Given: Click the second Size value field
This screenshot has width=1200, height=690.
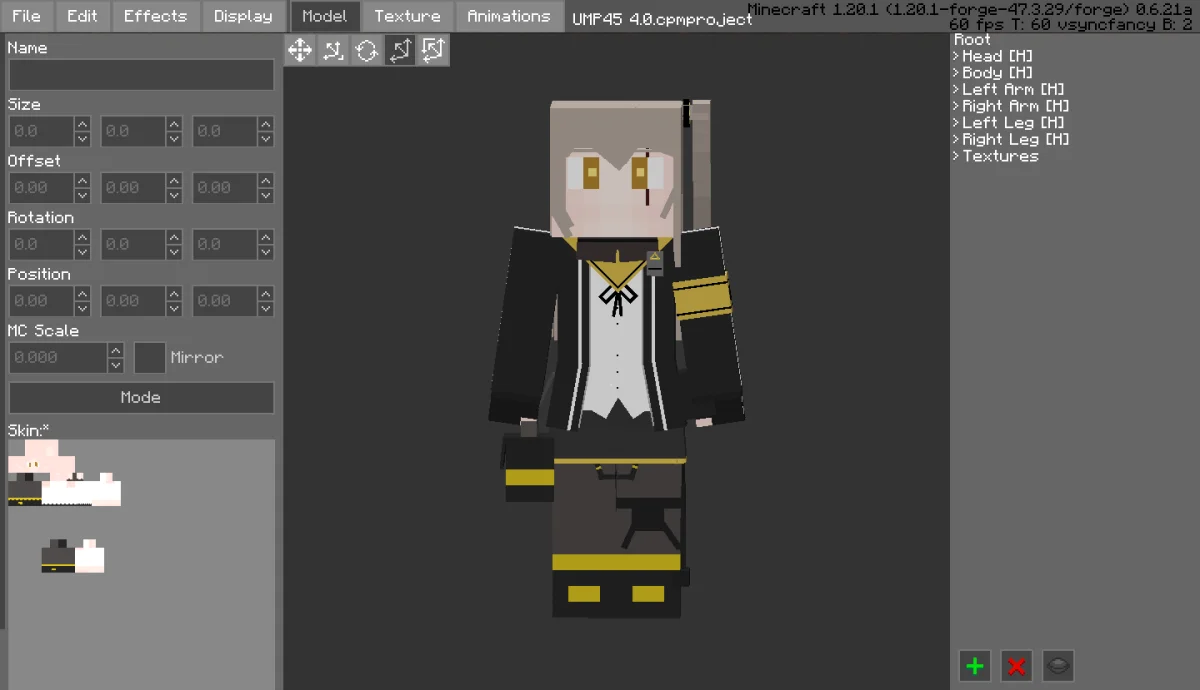Looking at the screenshot, I should [x=133, y=131].
